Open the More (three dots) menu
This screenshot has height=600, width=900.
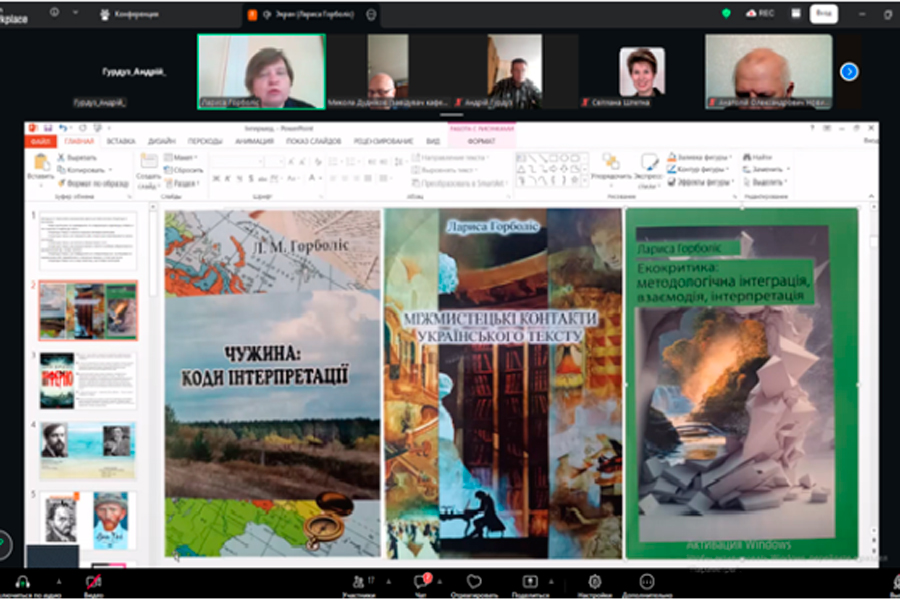click(x=647, y=582)
